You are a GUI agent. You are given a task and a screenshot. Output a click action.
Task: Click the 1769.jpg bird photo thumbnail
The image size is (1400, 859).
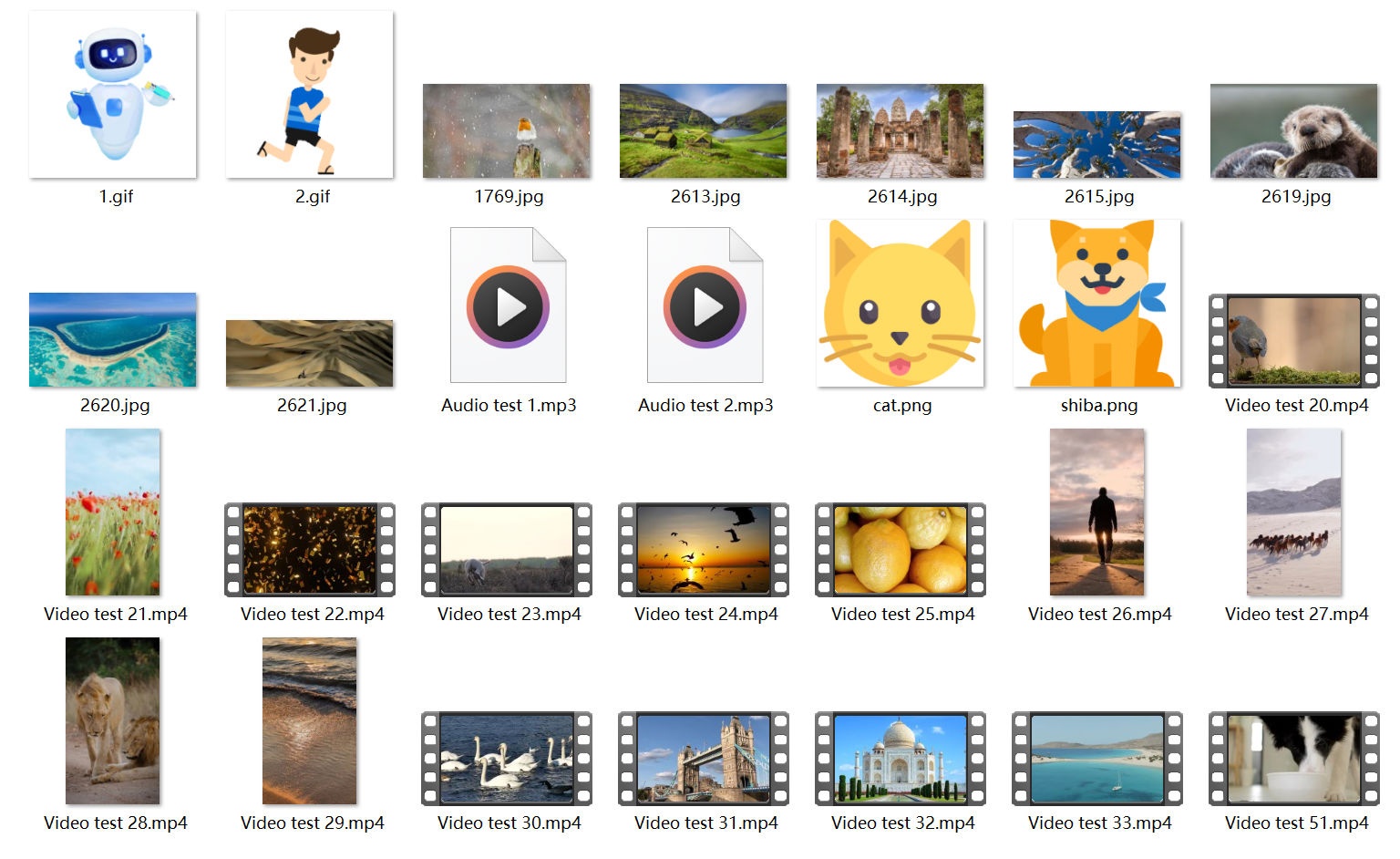click(x=507, y=131)
